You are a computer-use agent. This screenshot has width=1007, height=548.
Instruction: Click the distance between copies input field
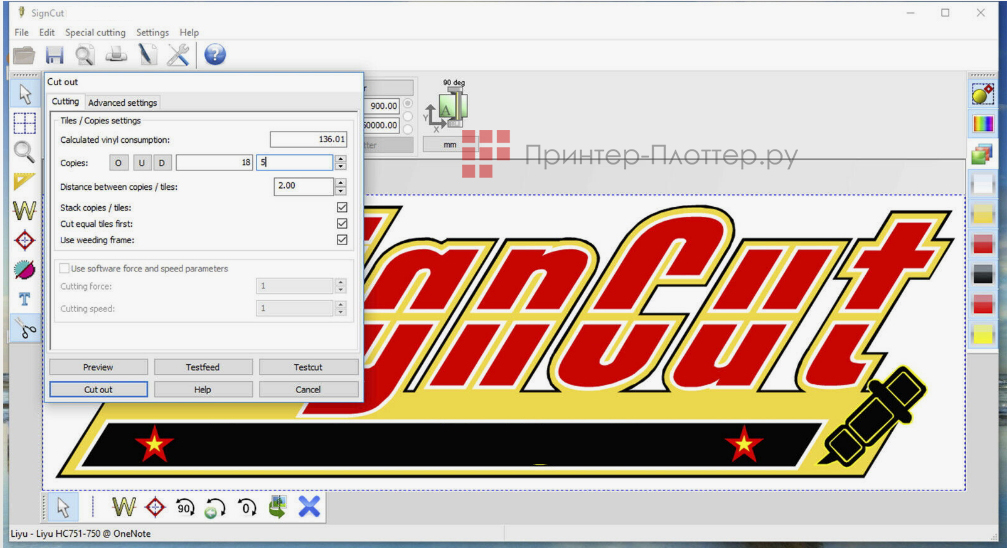[x=302, y=187]
